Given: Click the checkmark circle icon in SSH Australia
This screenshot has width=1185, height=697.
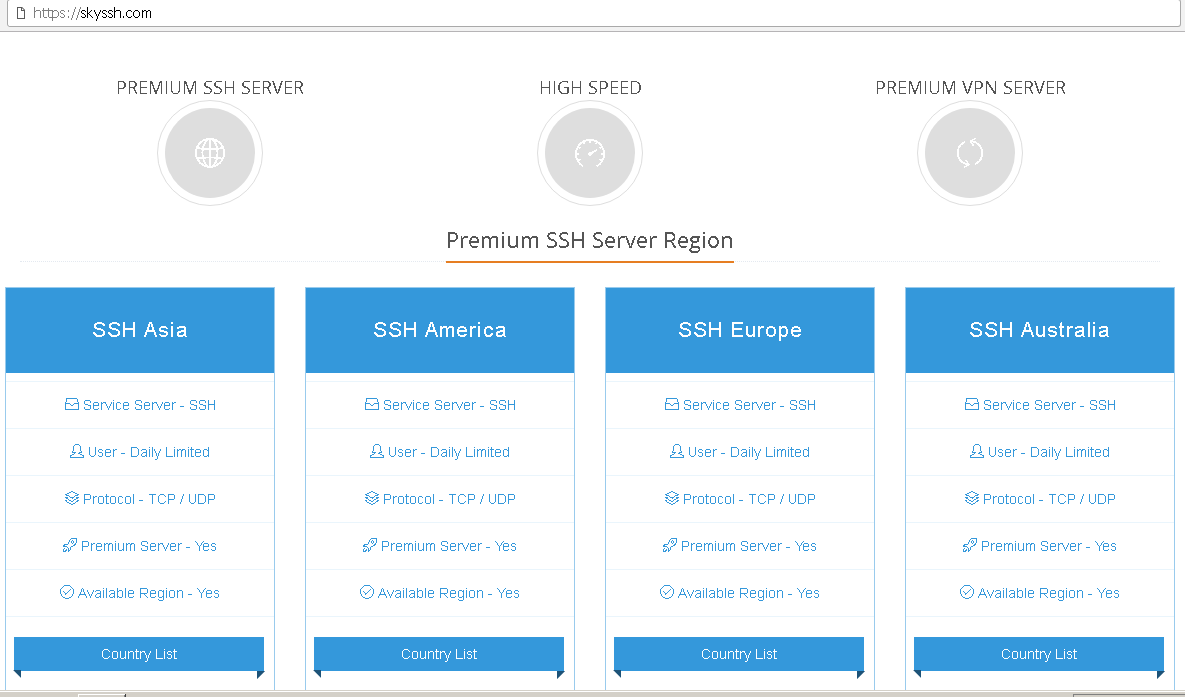Looking at the screenshot, I should coord(967,593).
